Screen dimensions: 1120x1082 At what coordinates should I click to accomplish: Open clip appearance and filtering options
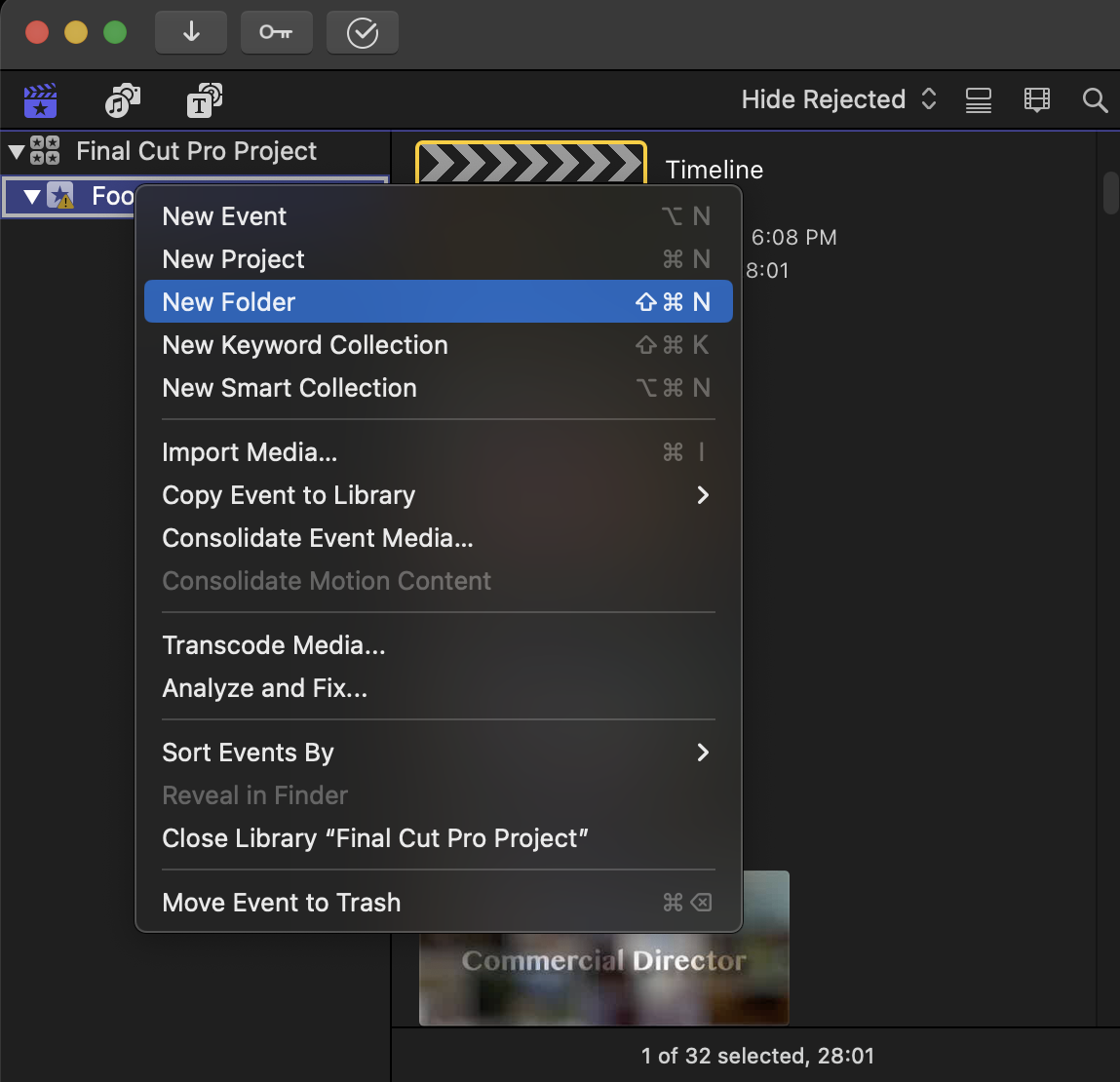(1036, 100)
